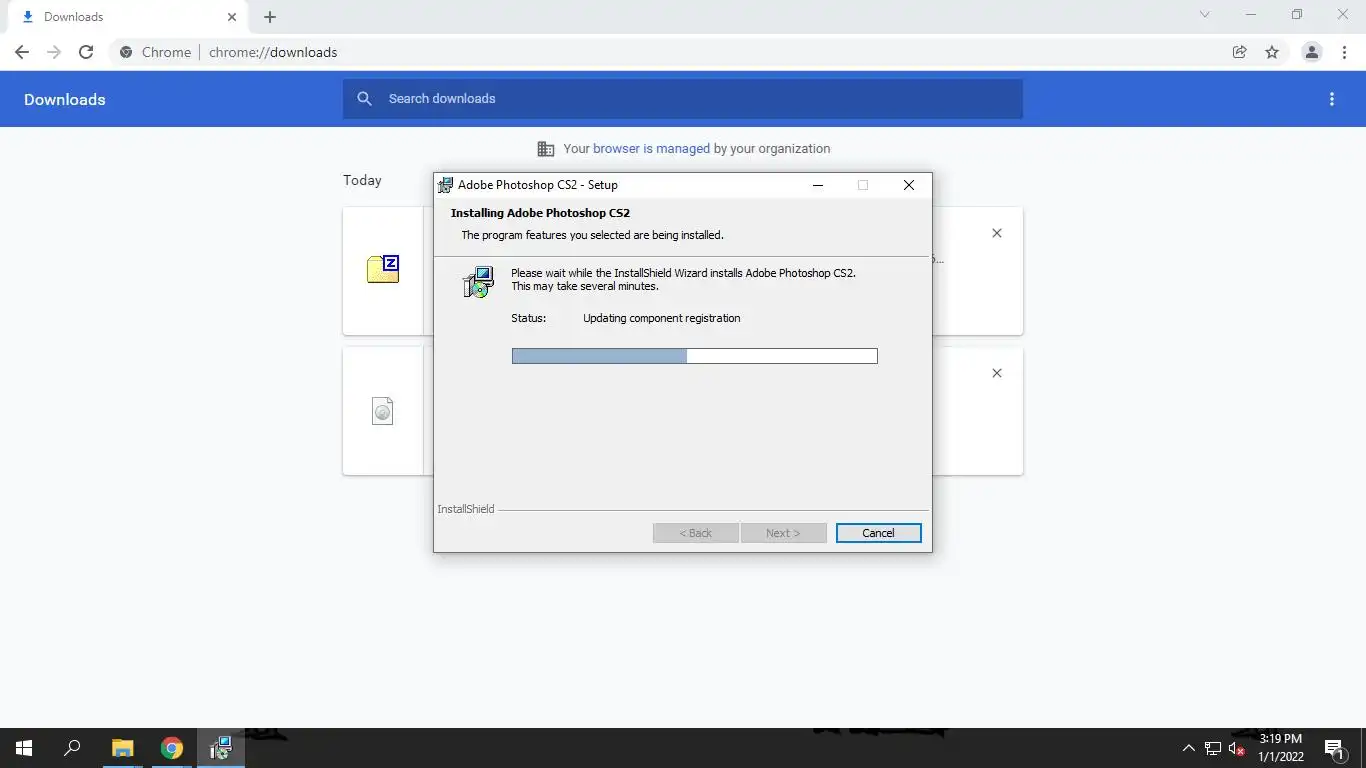Cancel the Photoshop CS2 installation
The image size is (1366, 768).
point(878,533)
